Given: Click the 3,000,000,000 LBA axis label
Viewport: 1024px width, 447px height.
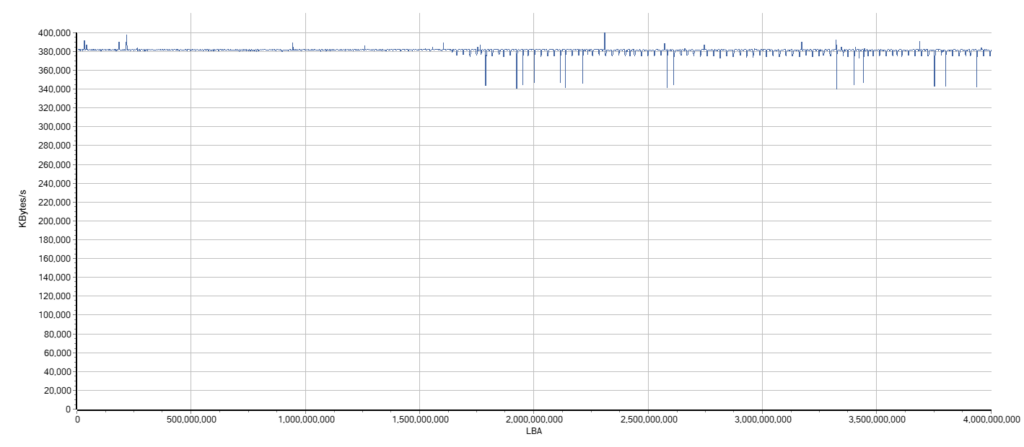Looking at the screenshot, I should (x=762, y=419).
